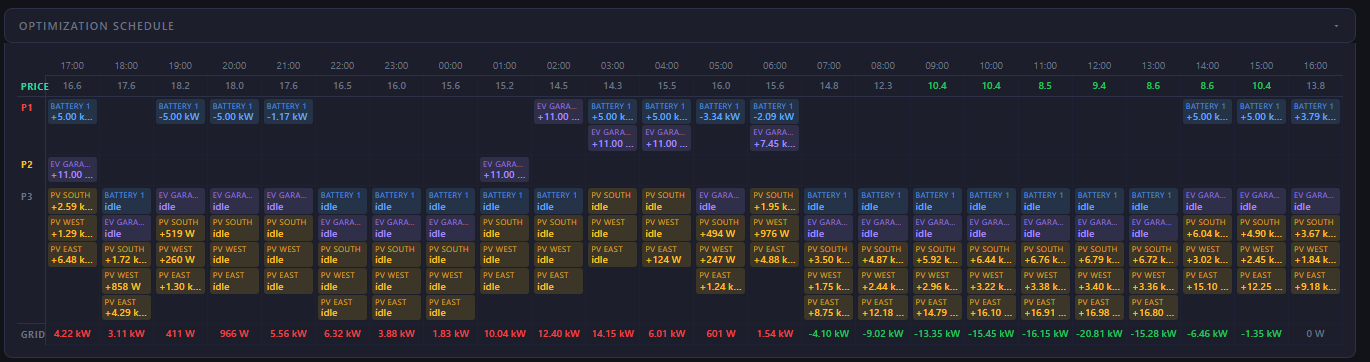This screenshot has height=362, width=1370.
Task: Click PV West 858 W block at 18:00
Action: pos(126,281)
